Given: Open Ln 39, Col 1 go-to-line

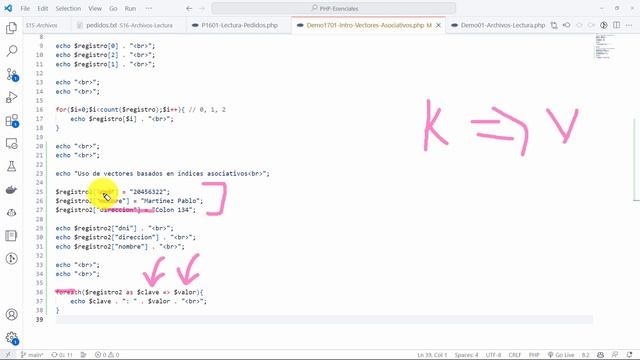Looking at the screenshot, I should (432, 355).
